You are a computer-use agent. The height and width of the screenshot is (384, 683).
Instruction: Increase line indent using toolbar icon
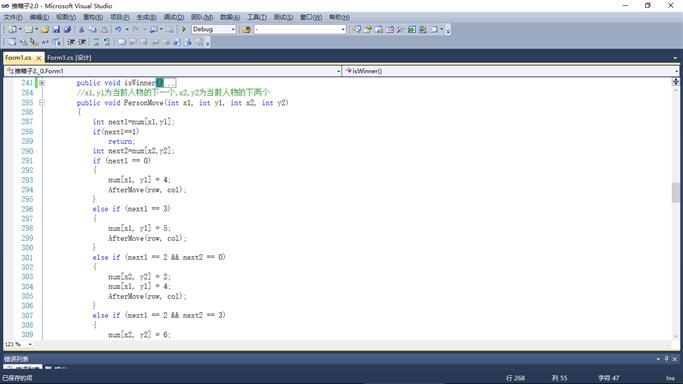tap(82, 42)
